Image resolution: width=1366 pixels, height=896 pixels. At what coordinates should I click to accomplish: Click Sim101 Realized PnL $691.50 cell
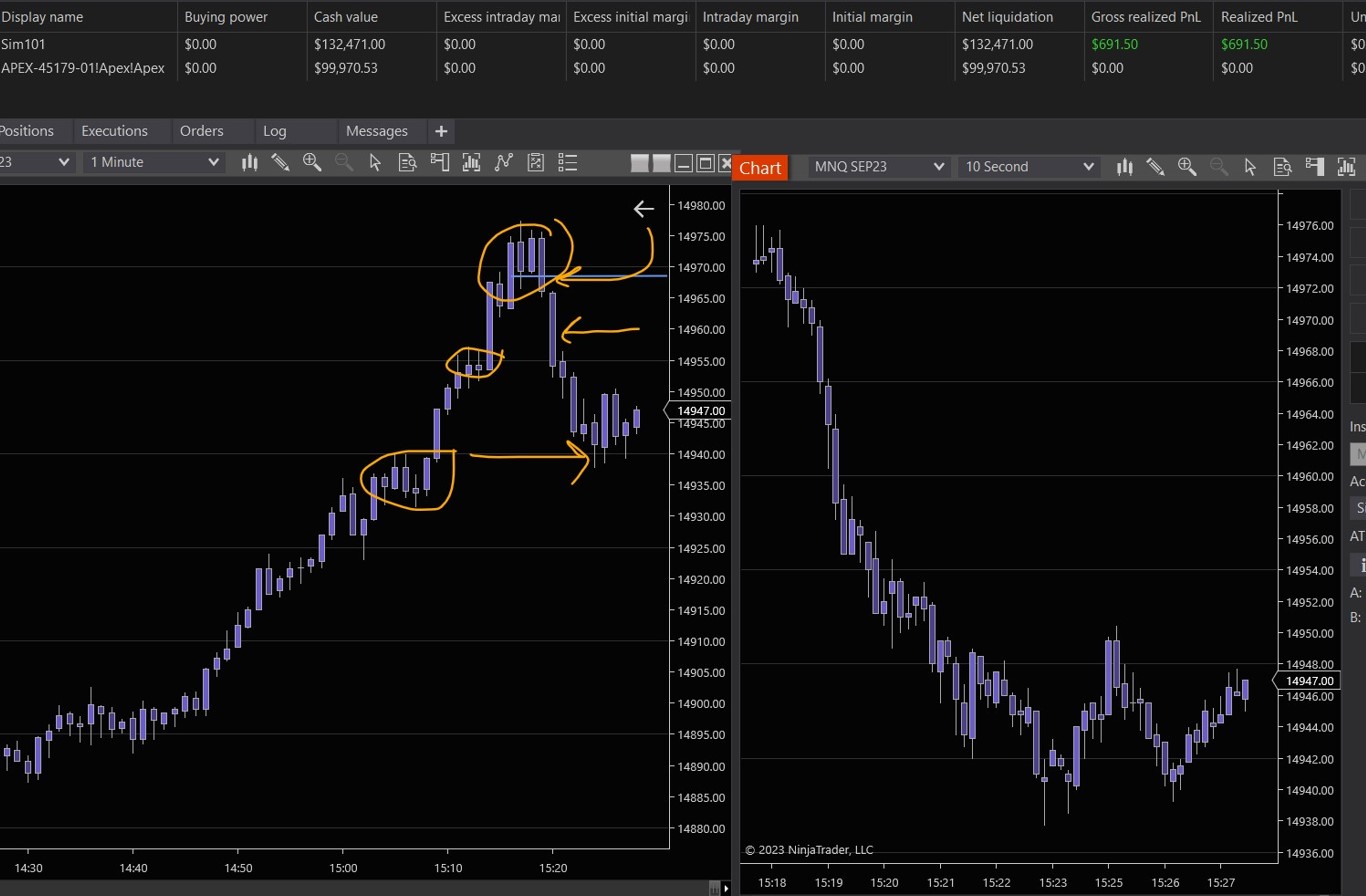coord(1244,44)
